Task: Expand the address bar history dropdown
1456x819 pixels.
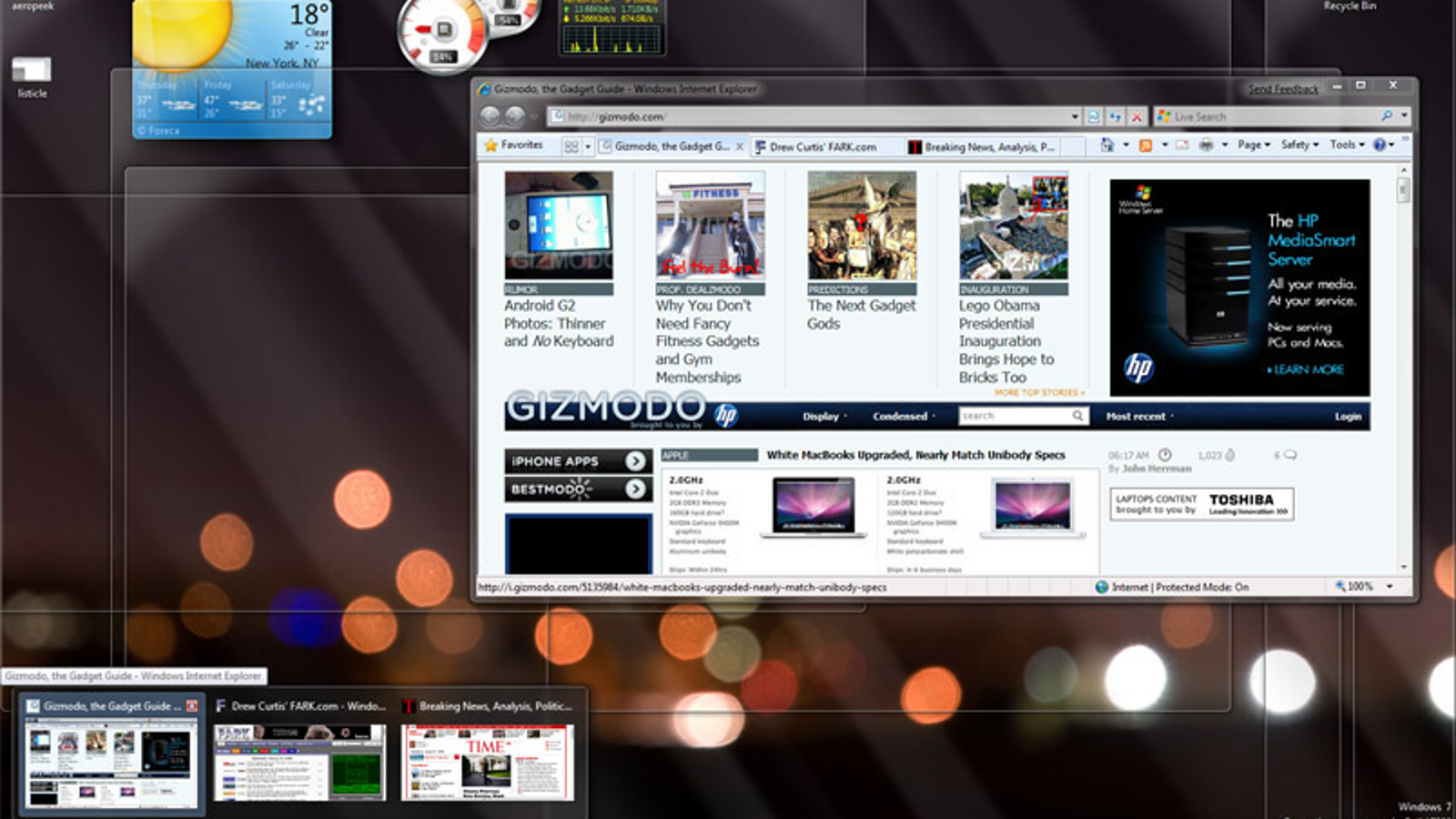Action: (x=1075, y=116)
